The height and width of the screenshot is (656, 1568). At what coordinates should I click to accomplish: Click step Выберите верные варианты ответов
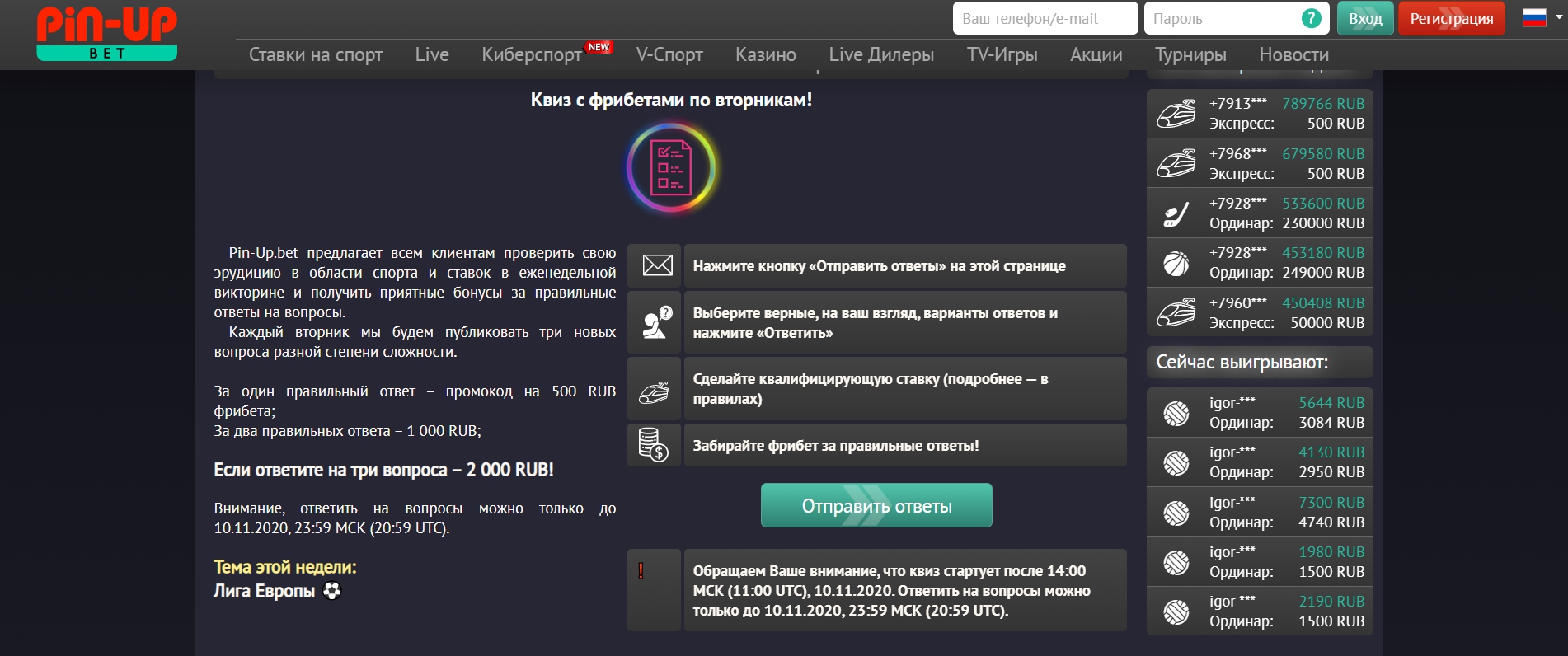(x=905, y=322)
